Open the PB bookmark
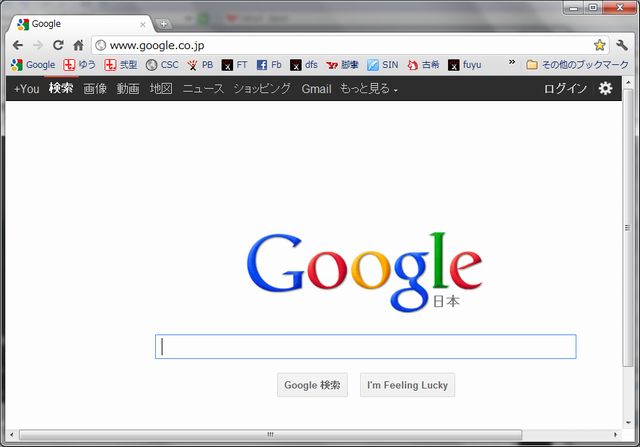The height and width of the screenshot is (447, 640). (200, 64)
